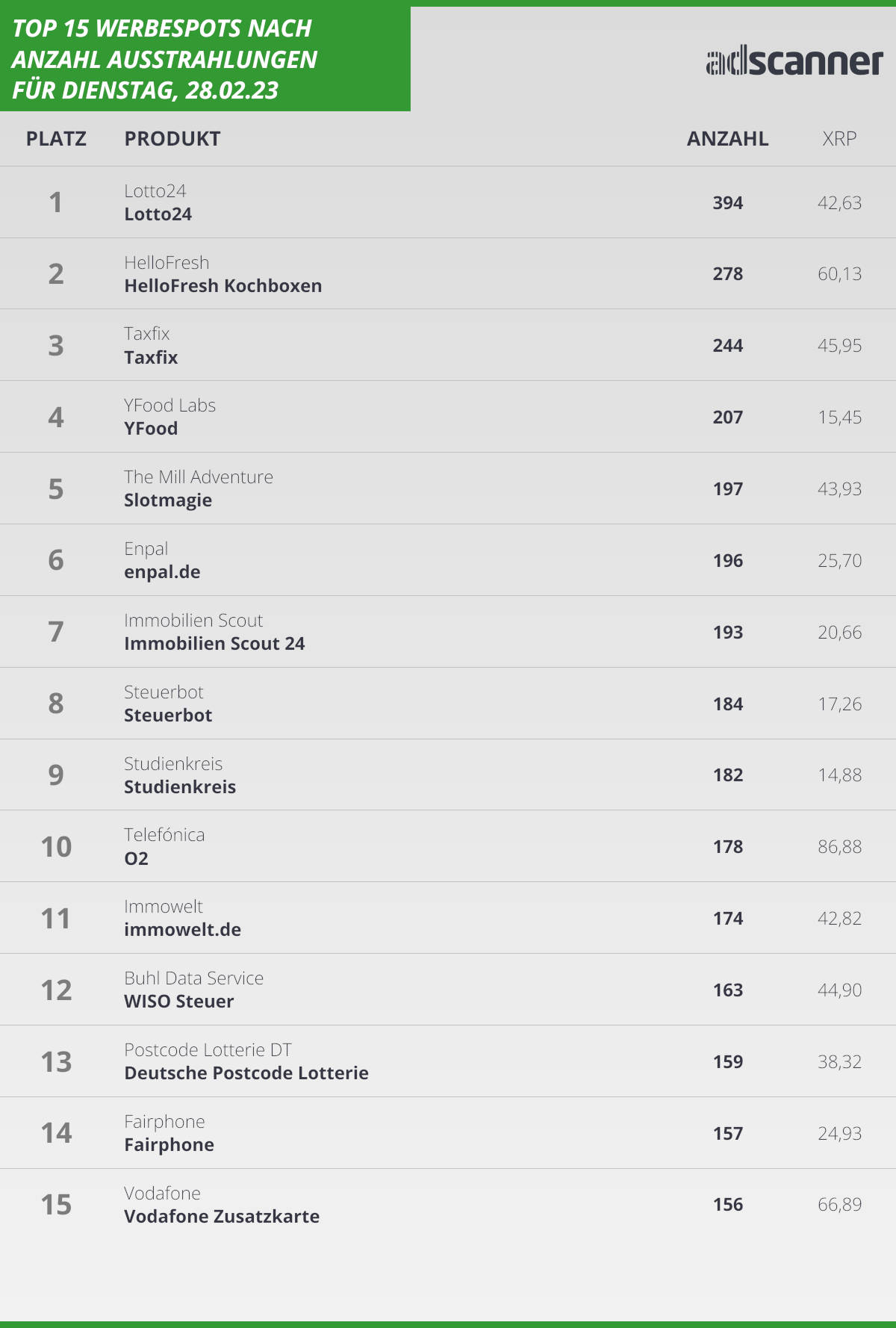Image resolution: width=896 pixels, height=1328 pixels.
Task: Click the XRP column header
Action: click(x=839, y=139)
